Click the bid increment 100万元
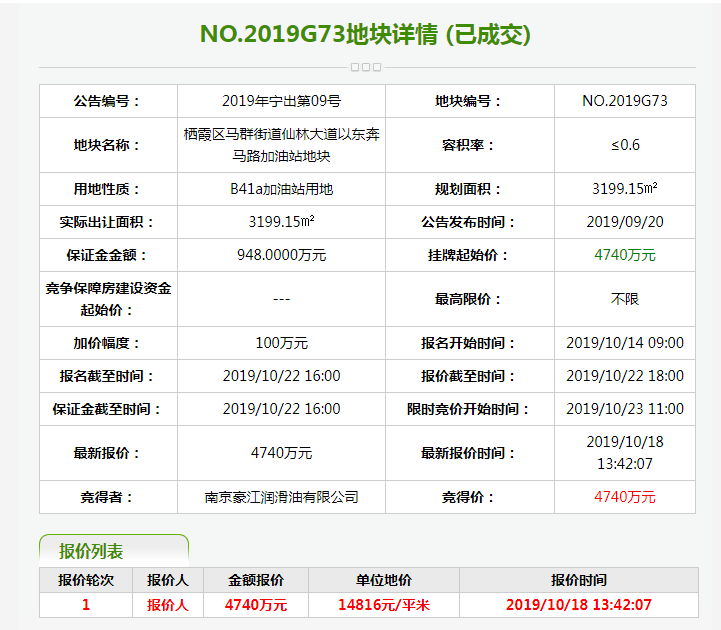Image resolution: width=721 pixels, height=630 pixels. 281,343
